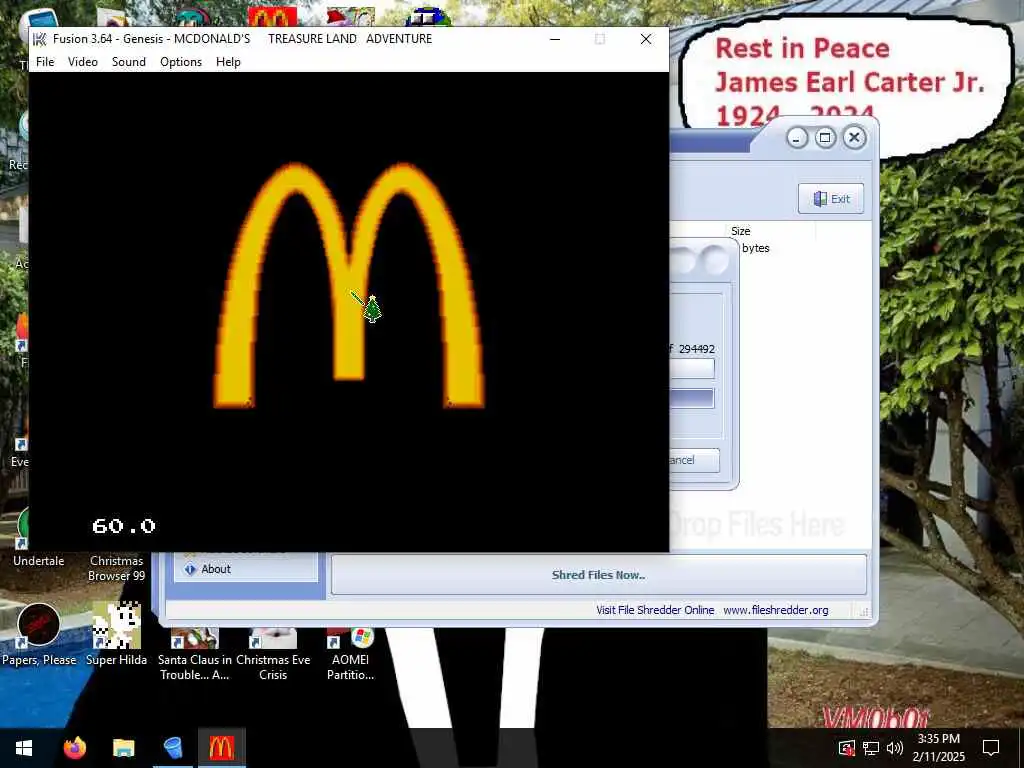The height and width of the screenshot is (768, 1024).
Task: Click the upper progress bar in shredding dialog
Action: (x=692, y=368)
